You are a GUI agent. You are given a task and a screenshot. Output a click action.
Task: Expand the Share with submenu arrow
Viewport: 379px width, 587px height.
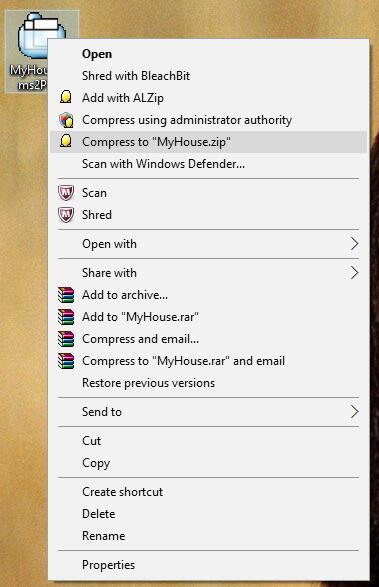(x=354, y=273)
